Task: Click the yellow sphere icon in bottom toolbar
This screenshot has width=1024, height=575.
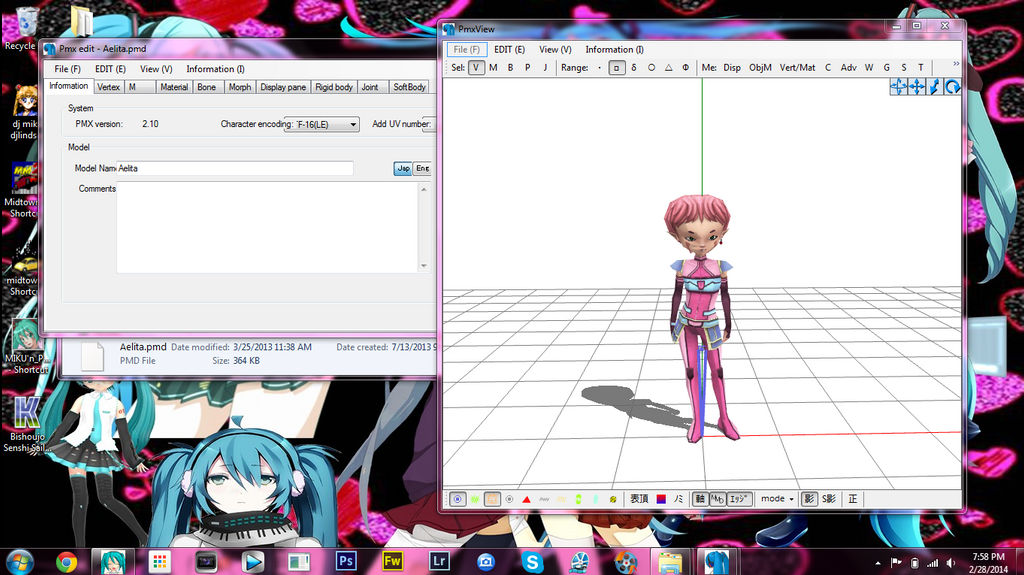Action: pyautogui.click(x=613, y=499)
